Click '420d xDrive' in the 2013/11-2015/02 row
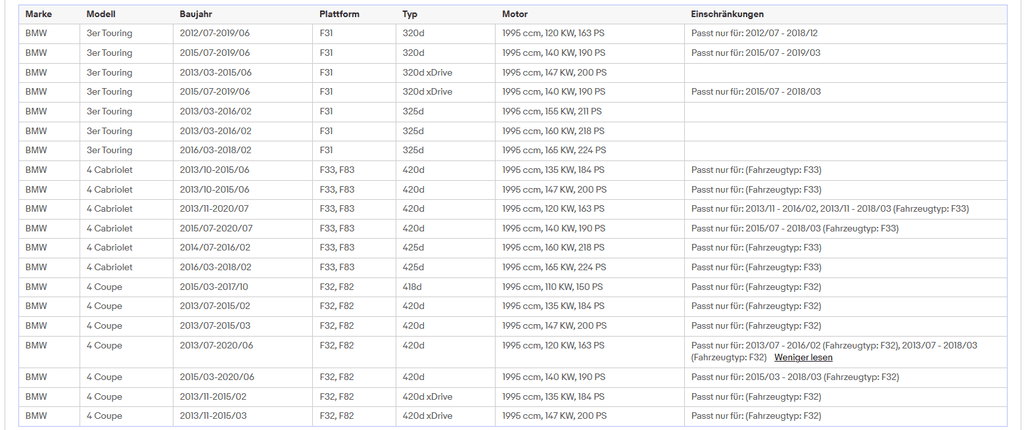 tap(427, 397)
